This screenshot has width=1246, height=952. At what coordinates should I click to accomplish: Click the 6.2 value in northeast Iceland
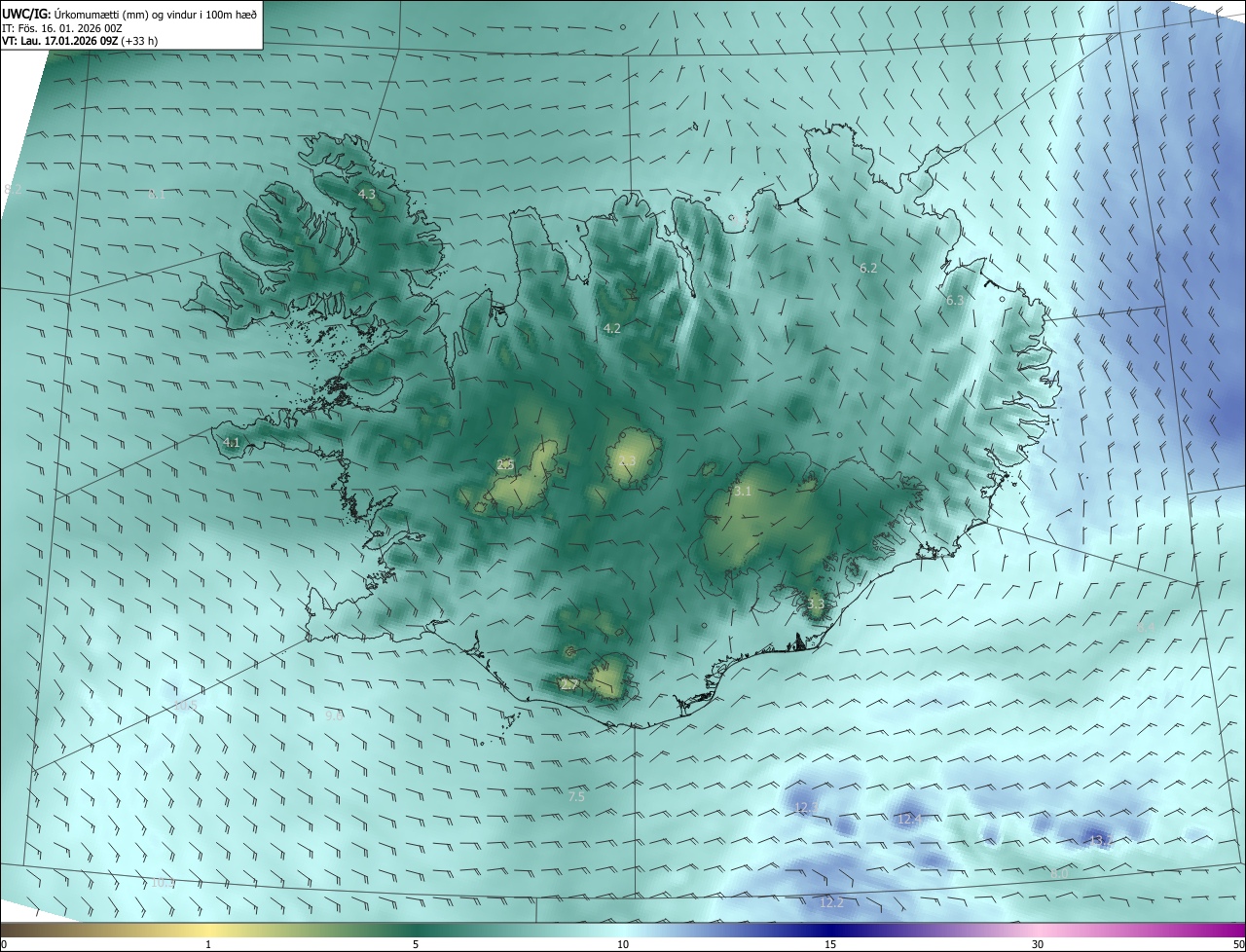click(868, 268)
